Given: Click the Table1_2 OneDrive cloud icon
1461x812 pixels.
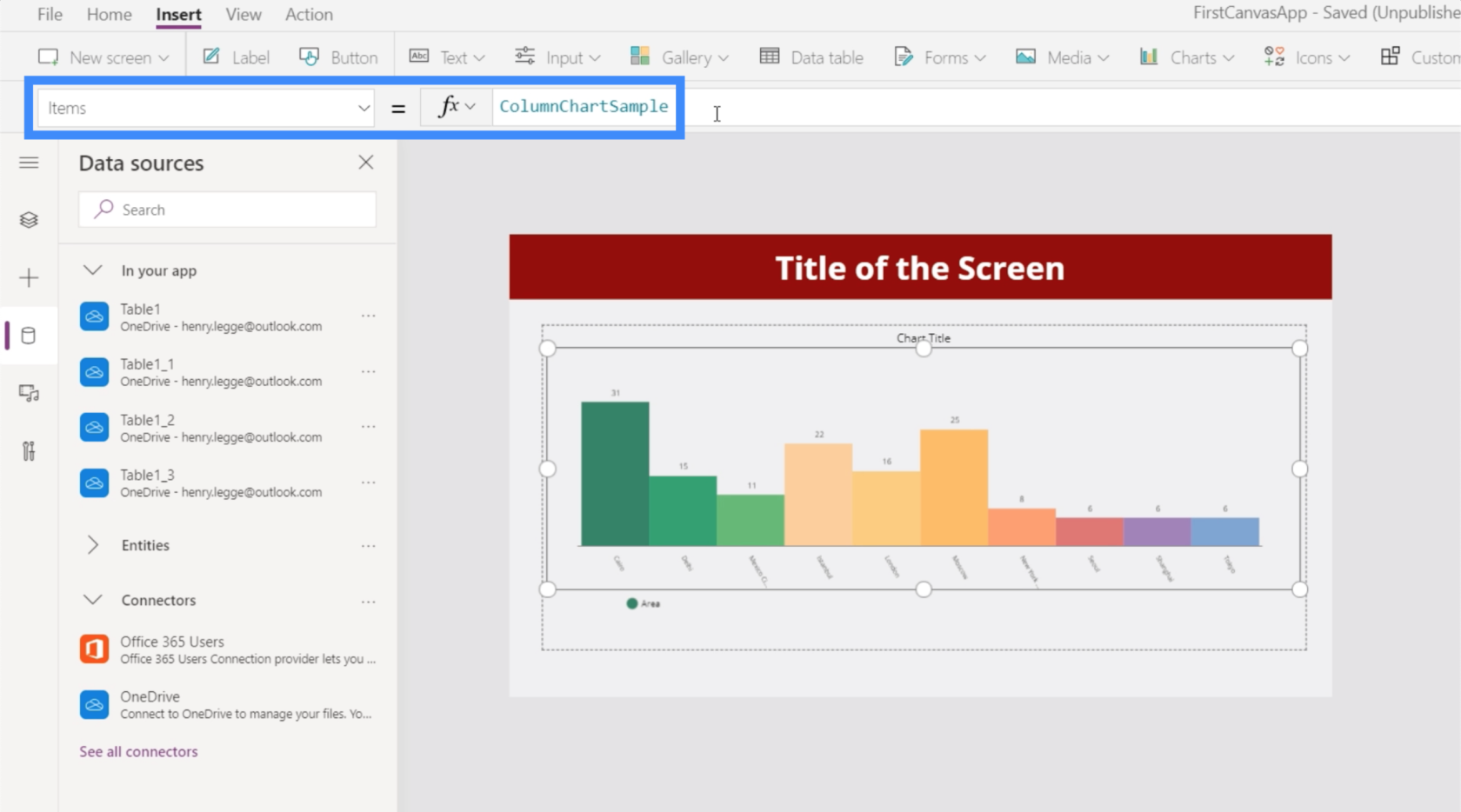Looking at the screenshot, I should [x=94, y=427].
